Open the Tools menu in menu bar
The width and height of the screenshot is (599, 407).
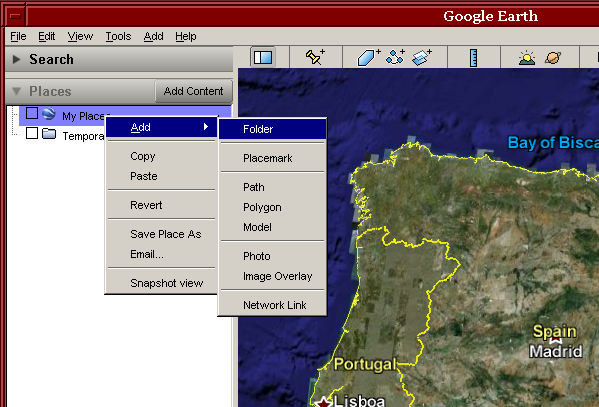click(118, 36)
